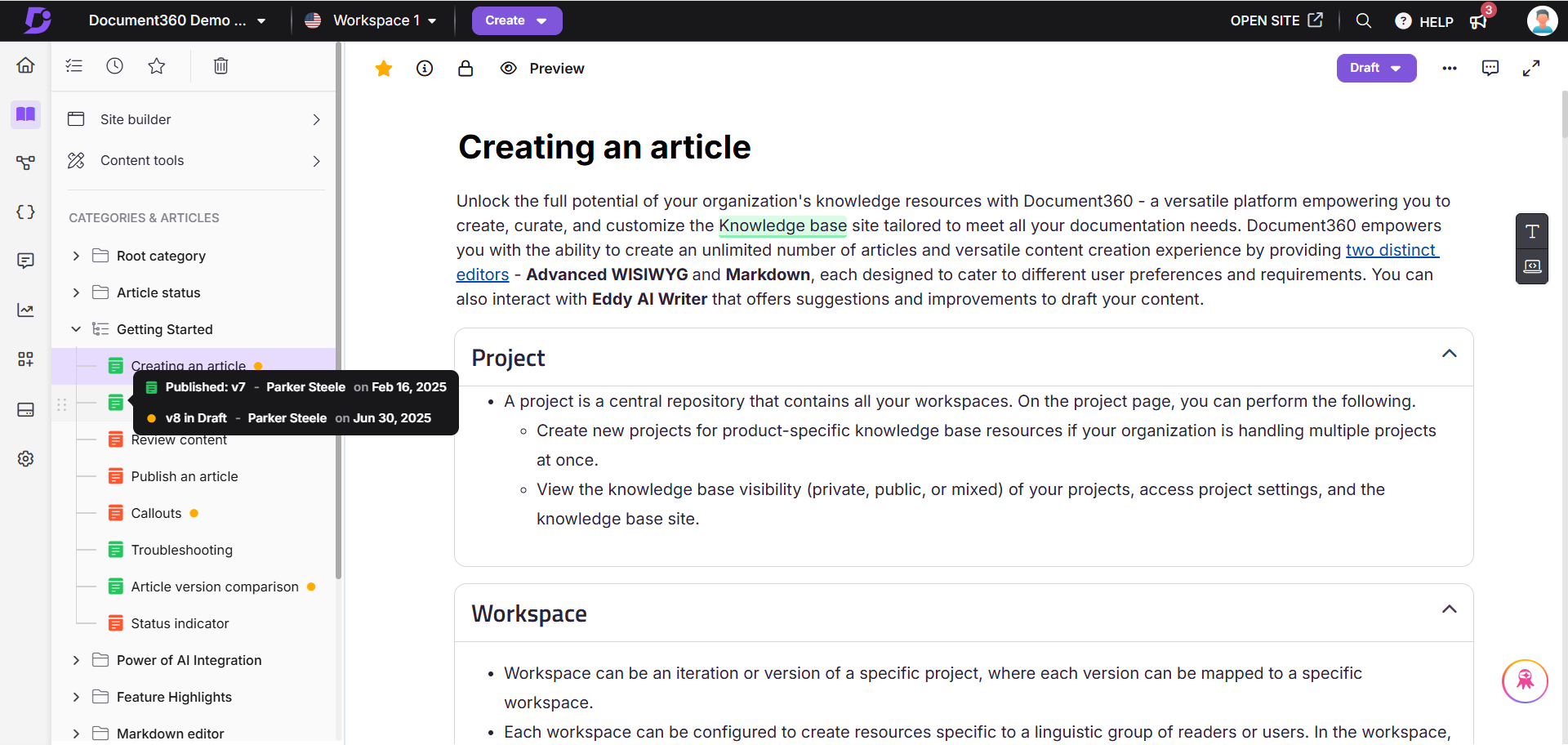Expand the Article status folder

76,292
